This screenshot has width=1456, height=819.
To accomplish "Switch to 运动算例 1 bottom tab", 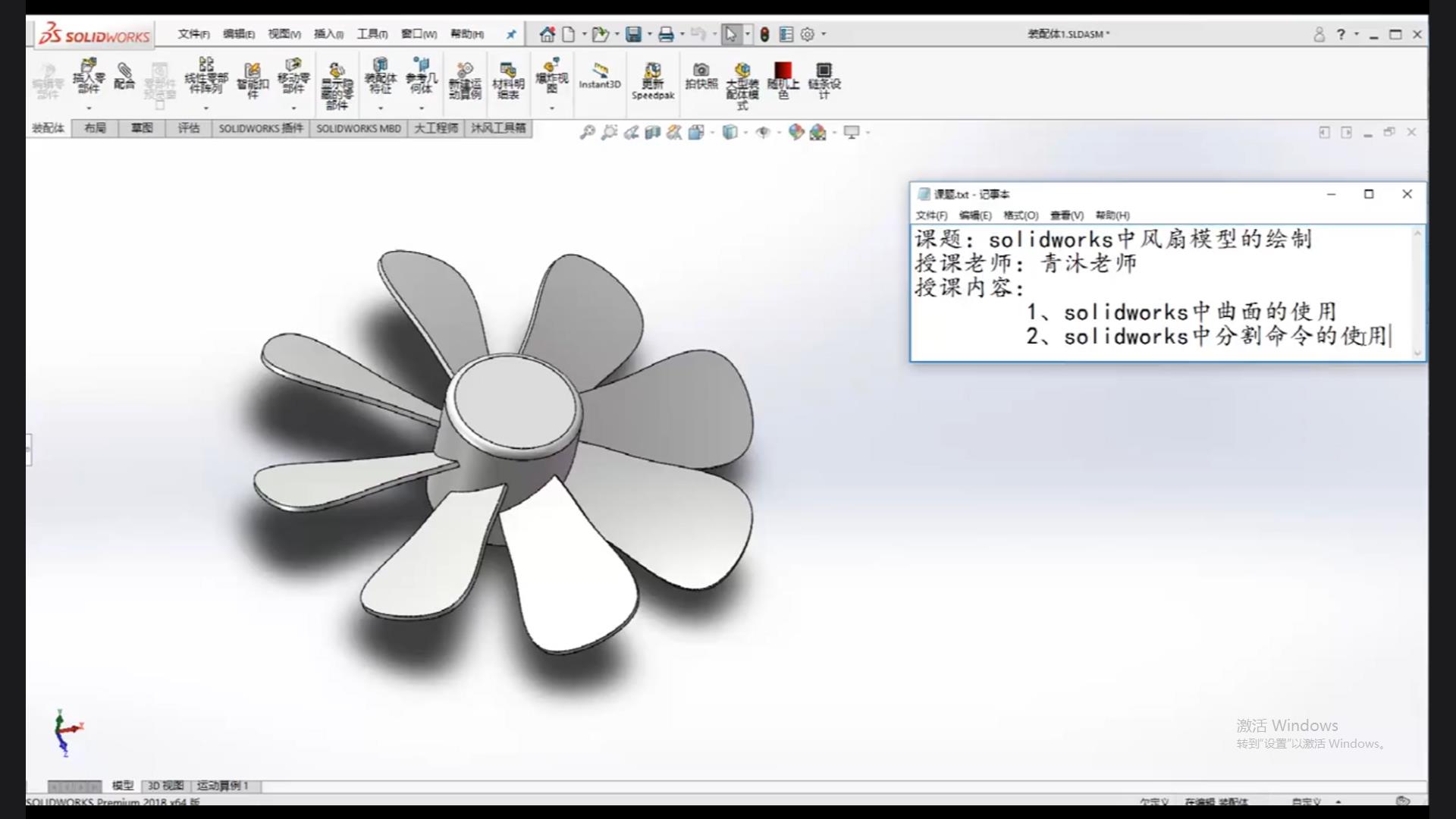I will point(223,786).
